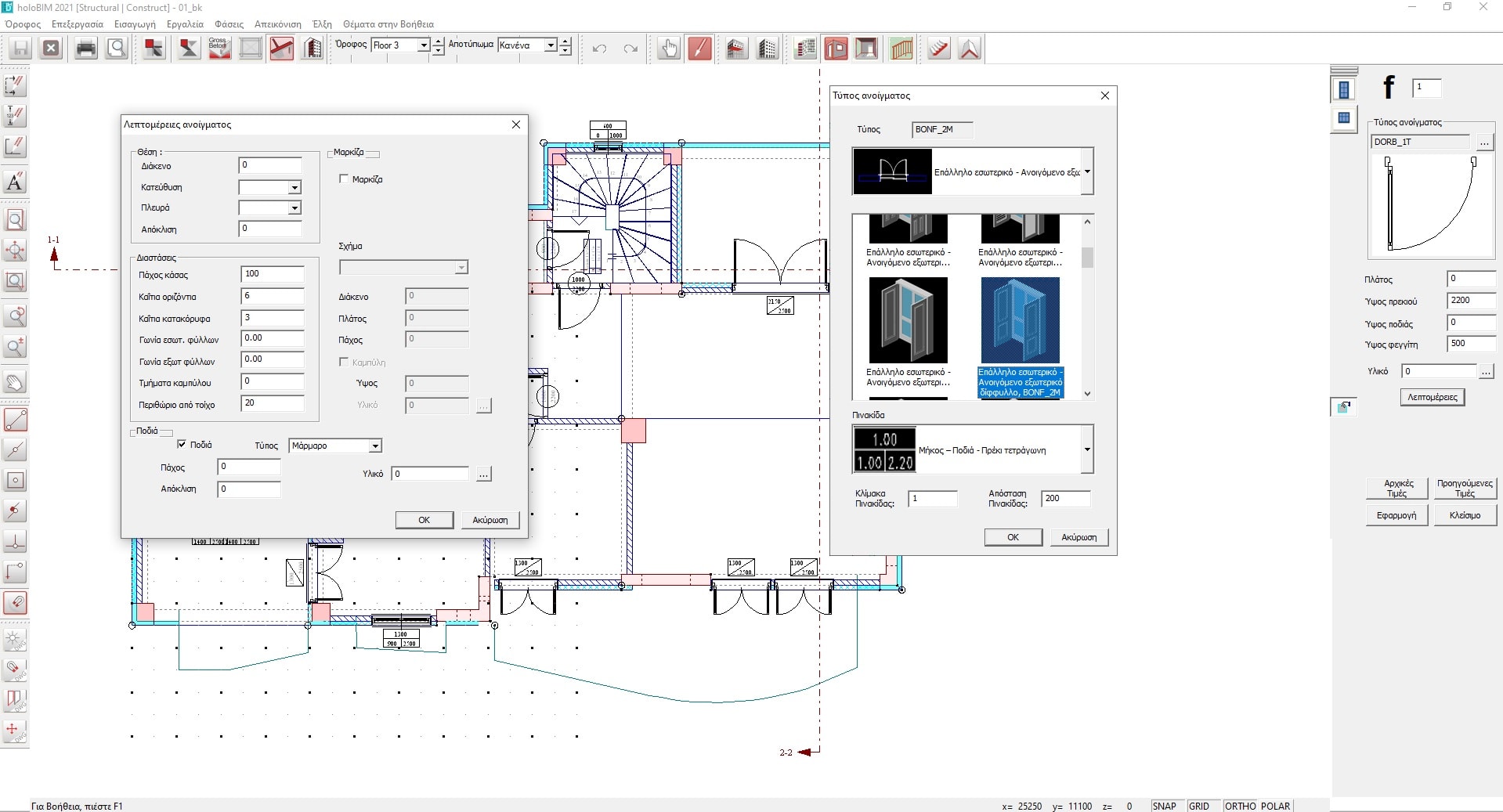The width and height of the screenshot is (1503, 812).
Task: Open the Αποτύπωμα Κανένα dropdown
Action: [551, 45]
